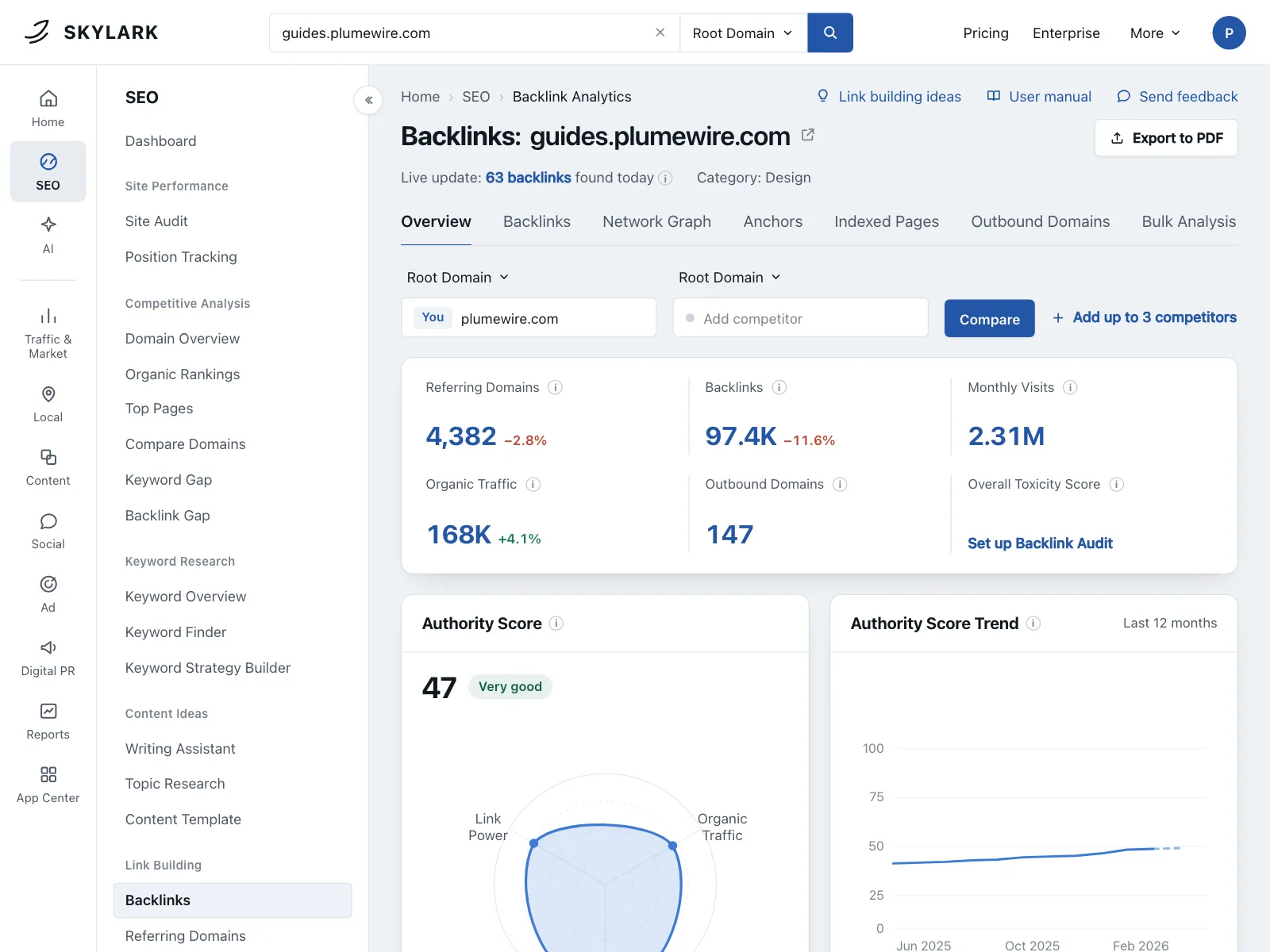Switch to the Bulk Analysis tab
Image resolution: width=1270 pixels, height=952 pixels.
pos(1189,221)
